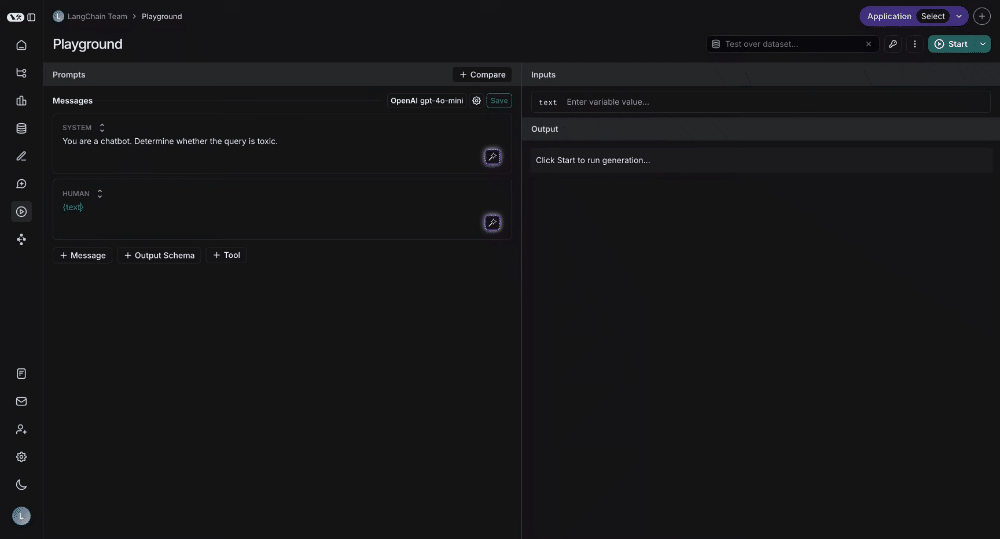Expand the Application Select dropdown chevron
Viewport: 1000px width, 539px height.
pyautogui.click(x=959, y=17)
